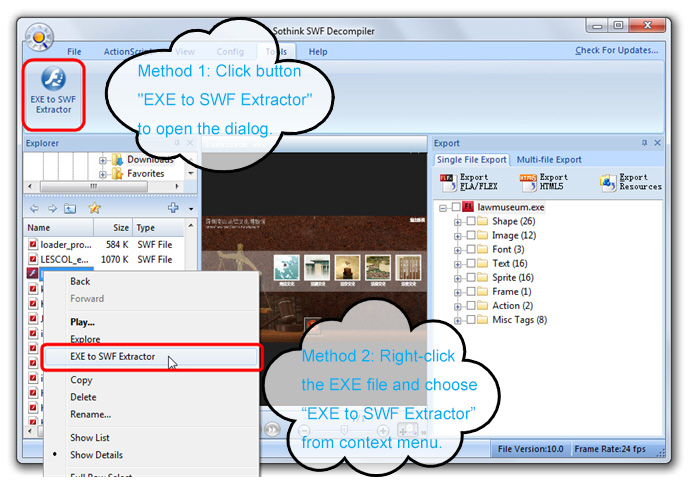The width and height of the screenshot is (688, 485).
Task: Go back using the Explorer back arrow
Action: (34, 208)
